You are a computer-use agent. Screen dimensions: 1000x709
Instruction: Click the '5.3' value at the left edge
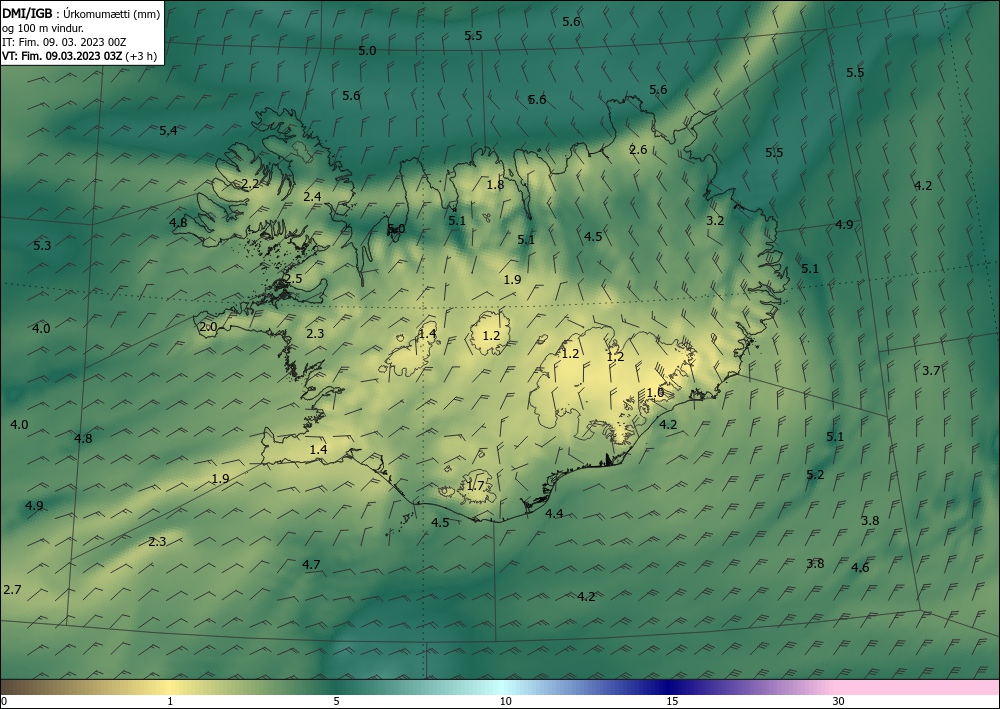tap(42, 245)
